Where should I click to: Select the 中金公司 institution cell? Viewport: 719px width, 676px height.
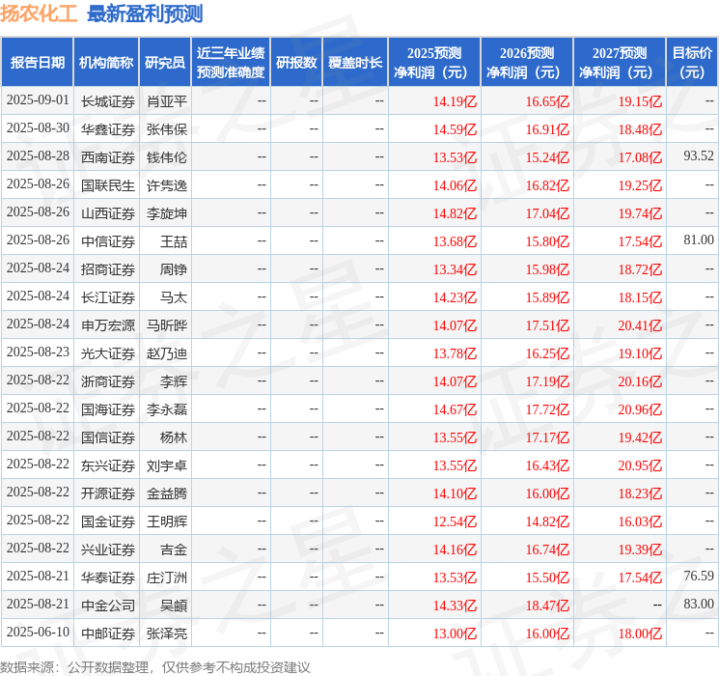click(x=108, y=605)
